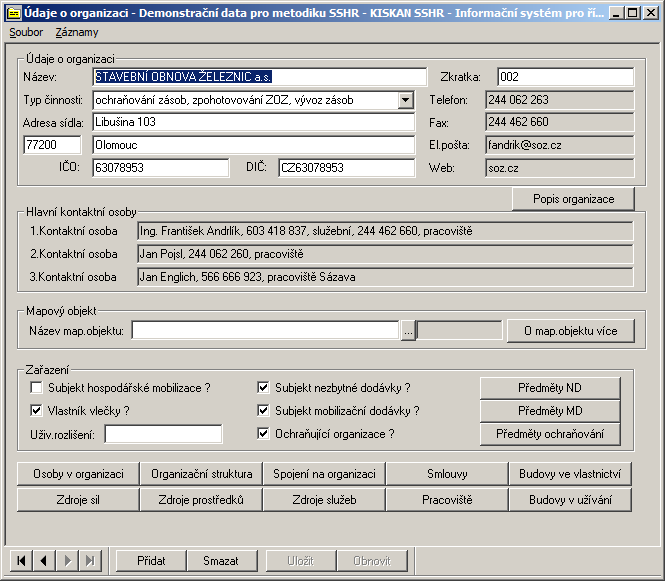Click the Zkratka field with 002
This screenshot has width=665, height=581.
tap(566, 77)
